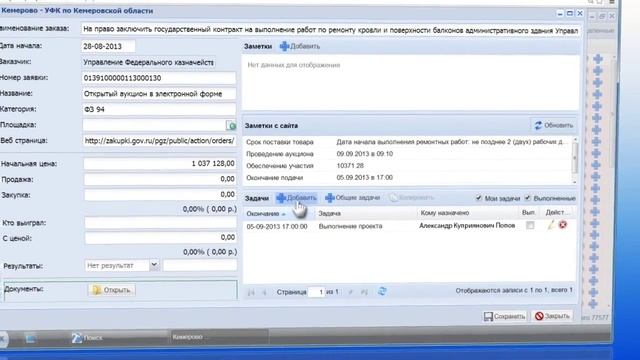
Task: Toggle the Выполненные checkbox
Action: 527,198
